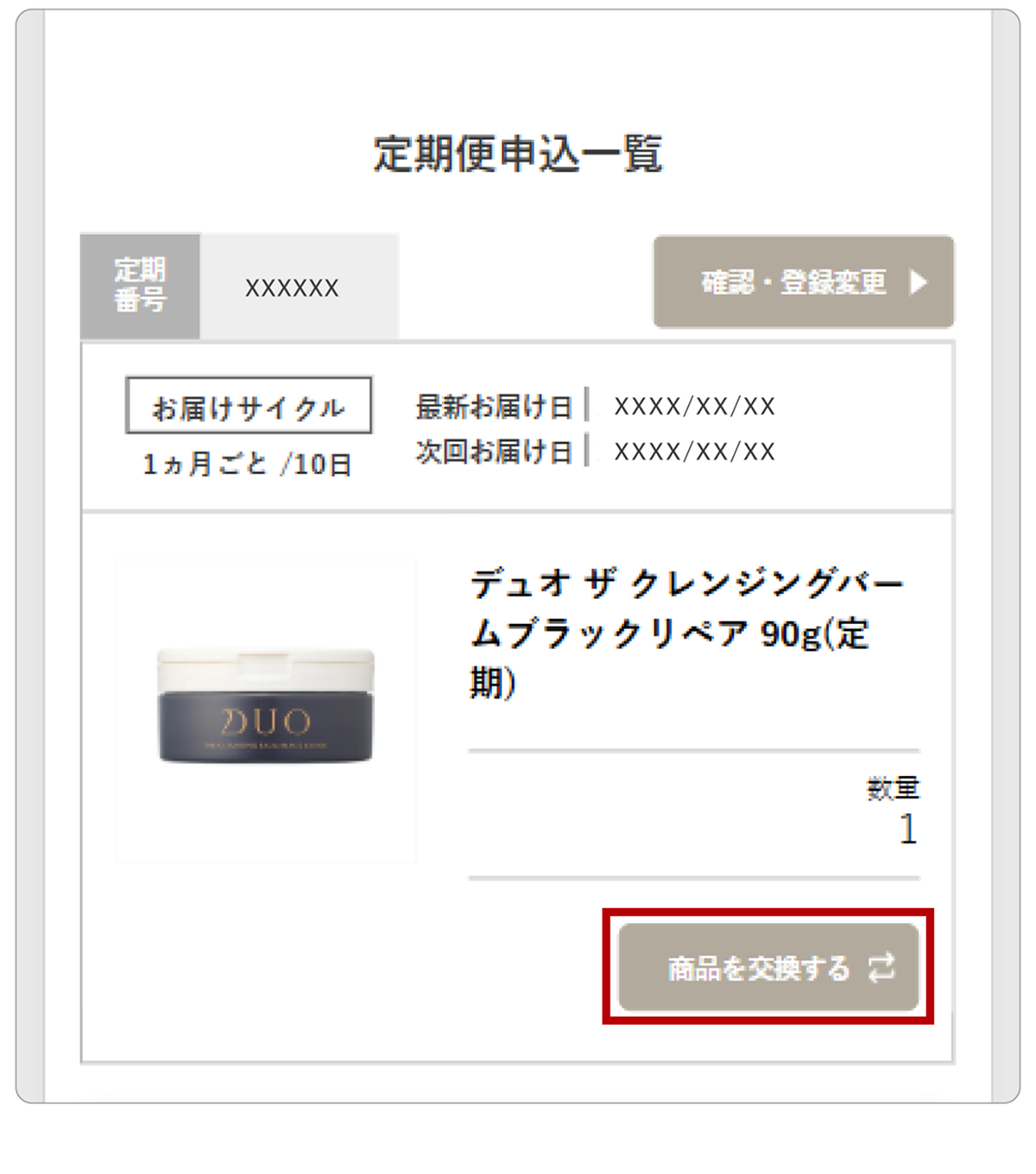This screenshot has width=1036, height=1174.
Task: Click the 定期便申込一覧 page heading
Action: pos(518,154)
